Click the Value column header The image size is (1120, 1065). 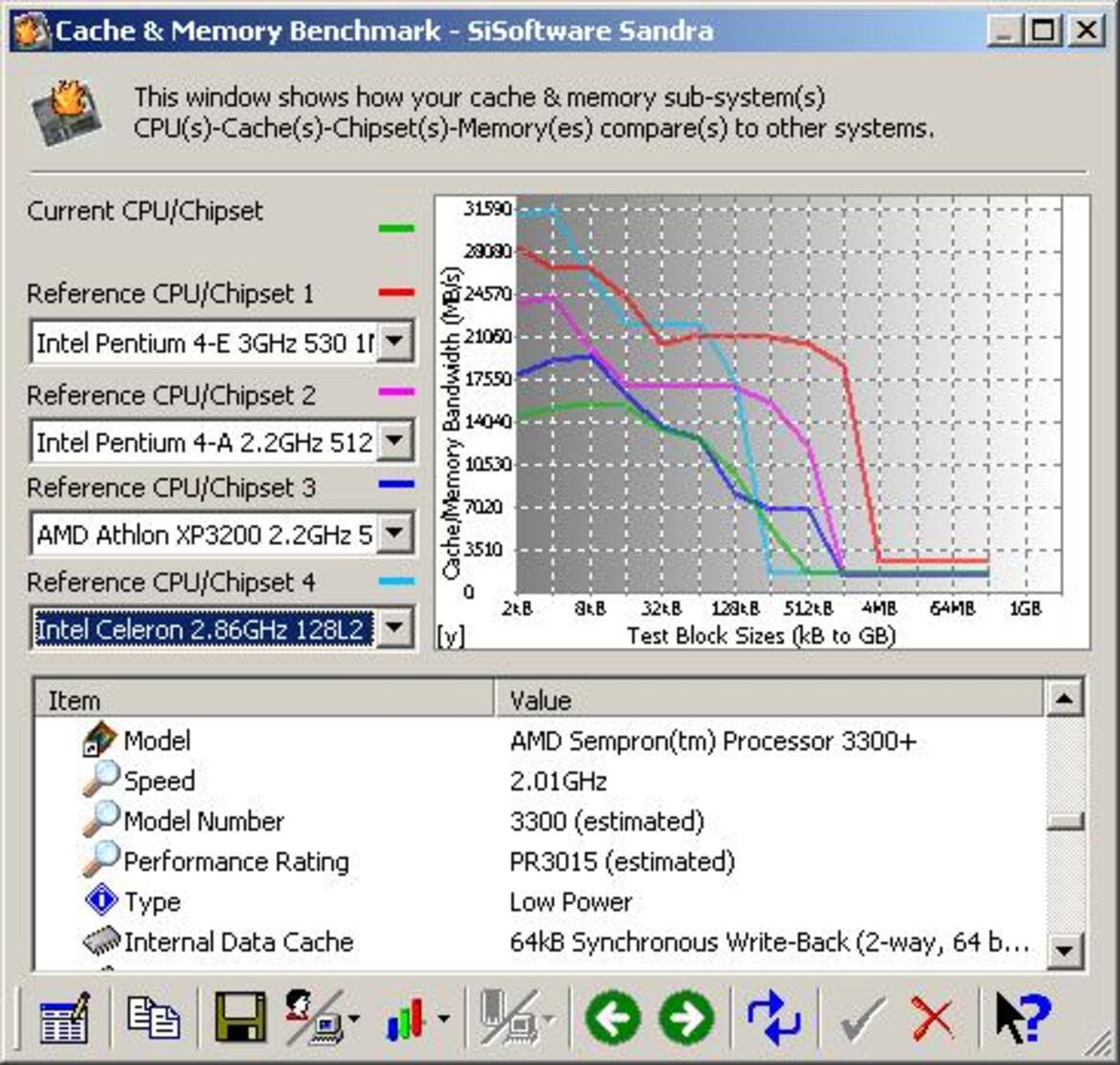(x=769, y=699)
